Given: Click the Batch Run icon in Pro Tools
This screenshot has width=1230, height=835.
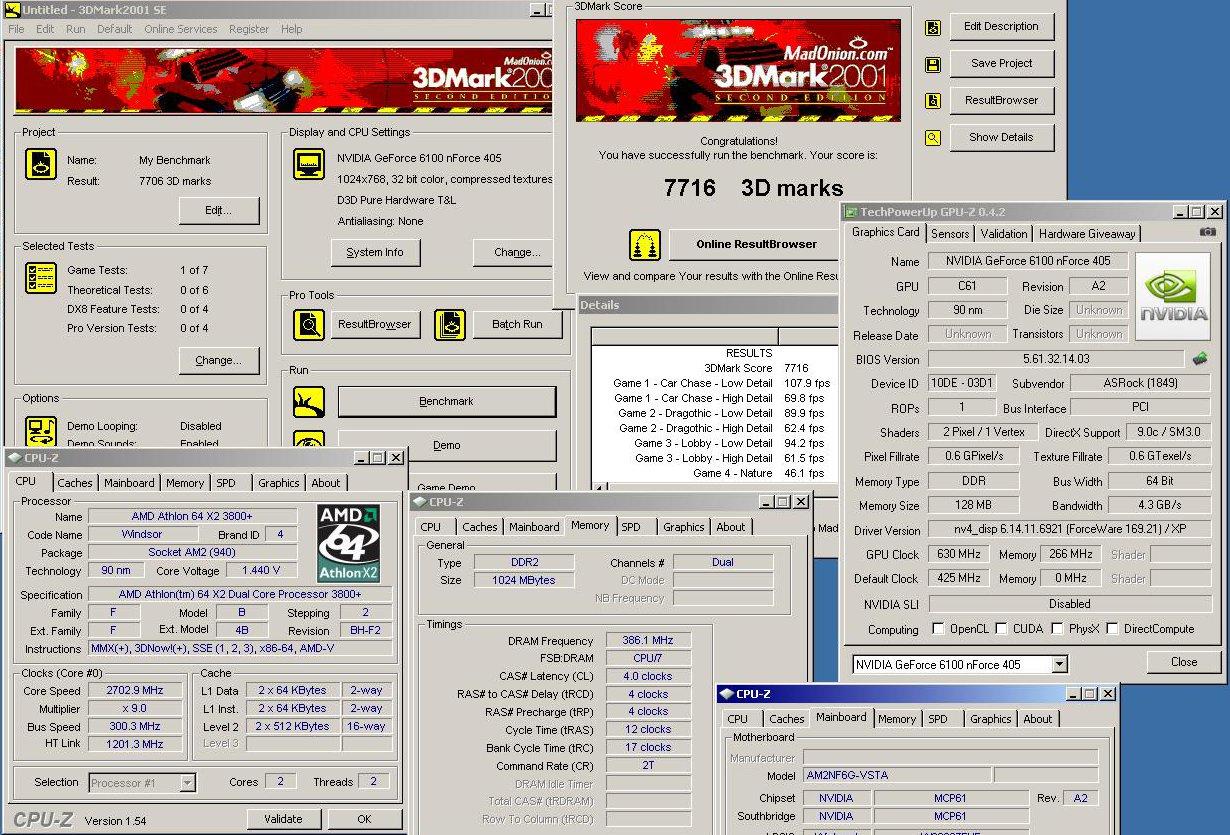Looking at the screenshot, I should tap(451, 324).
